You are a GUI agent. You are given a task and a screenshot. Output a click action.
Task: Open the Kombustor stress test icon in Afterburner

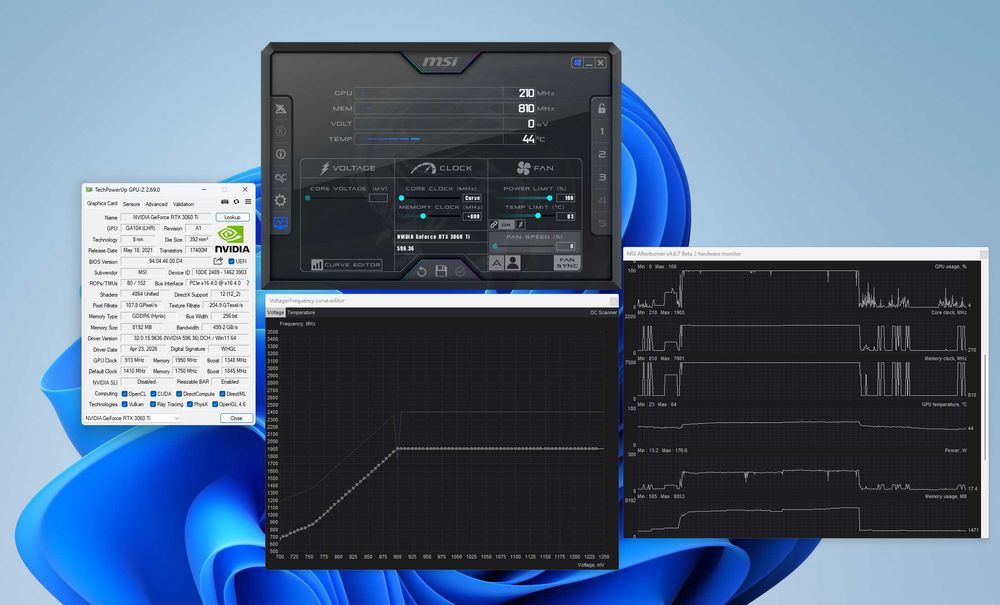281,109
